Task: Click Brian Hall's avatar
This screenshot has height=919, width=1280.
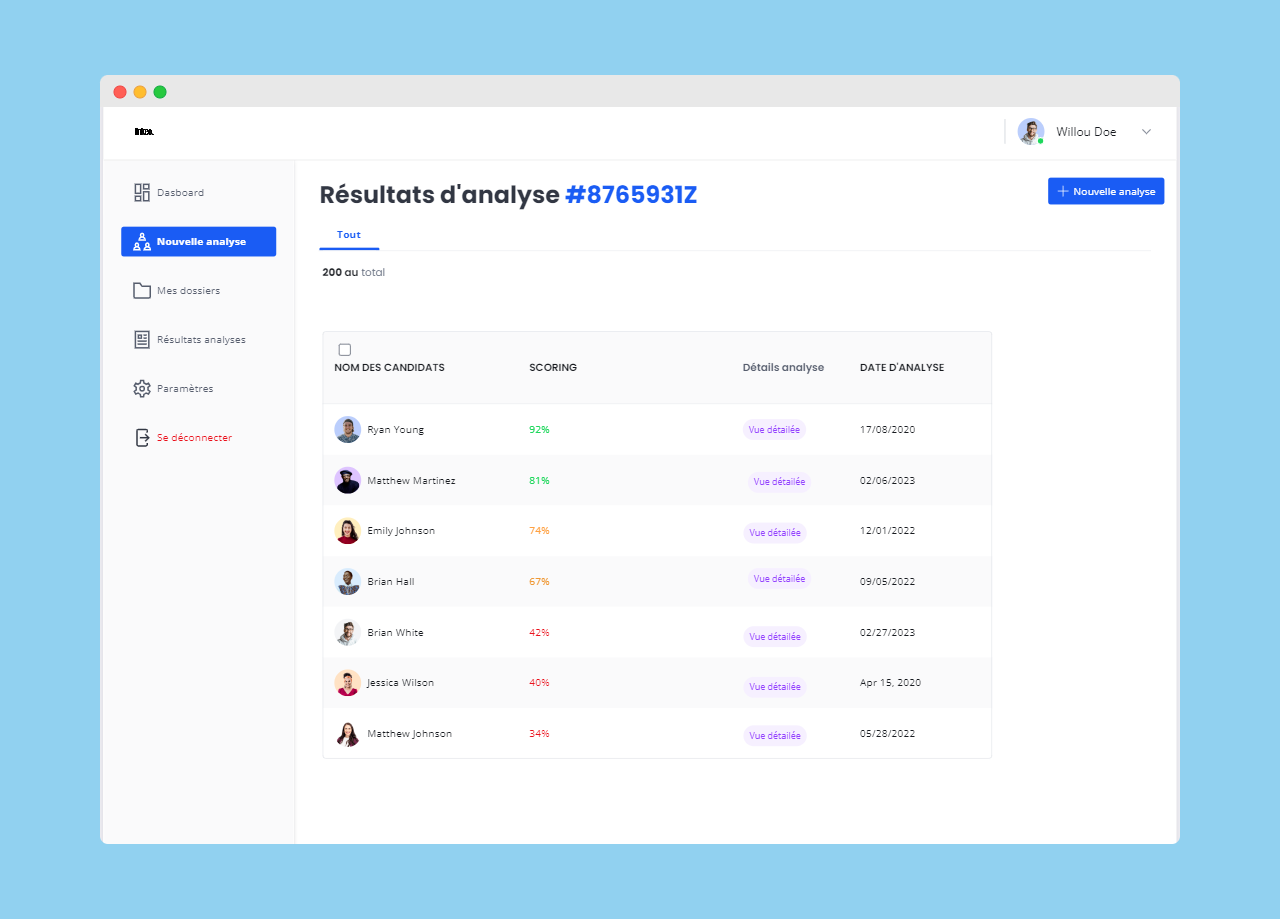Action: click(x=347, y=581)
